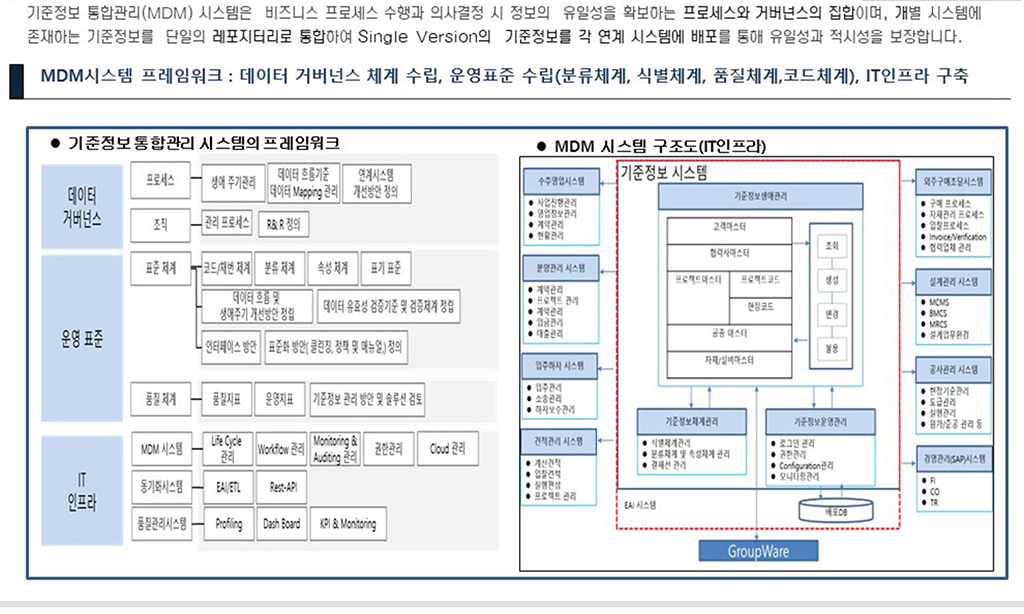This screenshot has height=614, width=1024.
Task: Click the 기준정보생애관리 header bar
Action: click(760, 196)
